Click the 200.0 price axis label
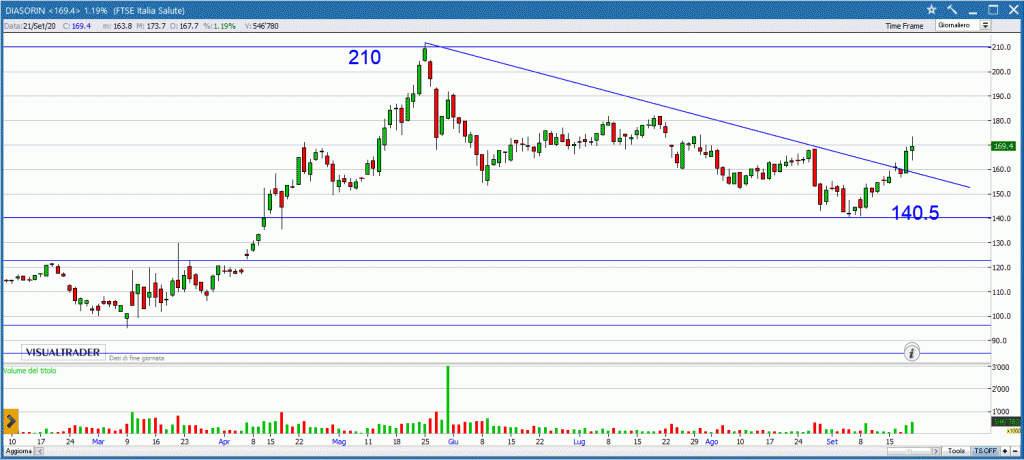Viewport: 1024px width, 460px height. (x=1003, y=72)
